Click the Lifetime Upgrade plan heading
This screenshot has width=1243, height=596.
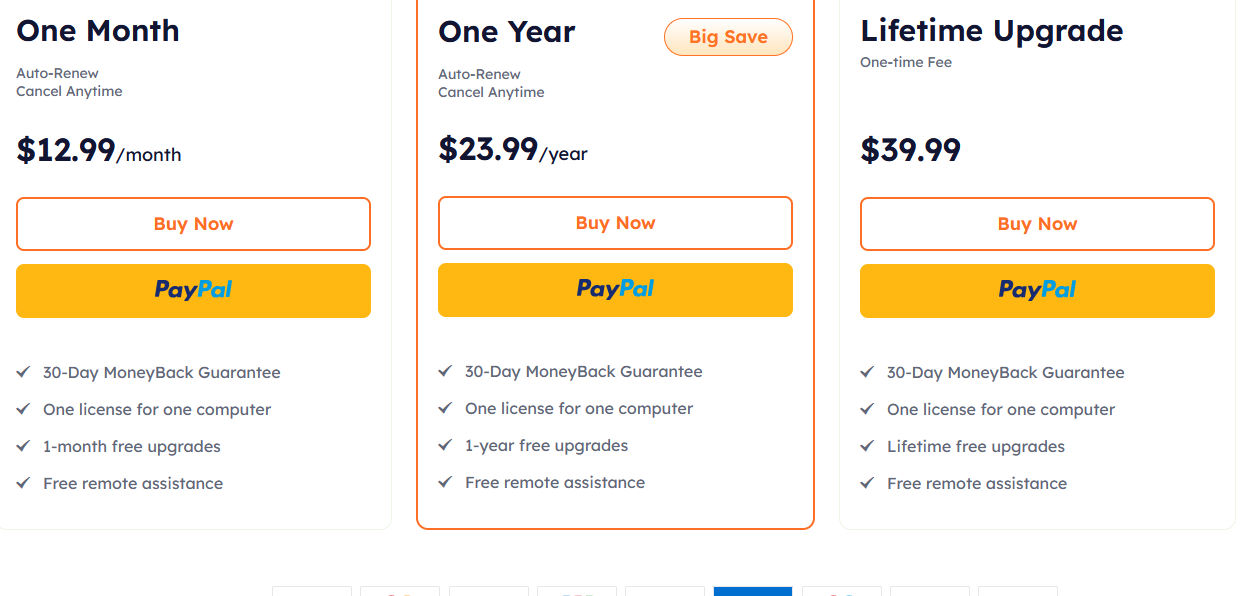point(991,31)
